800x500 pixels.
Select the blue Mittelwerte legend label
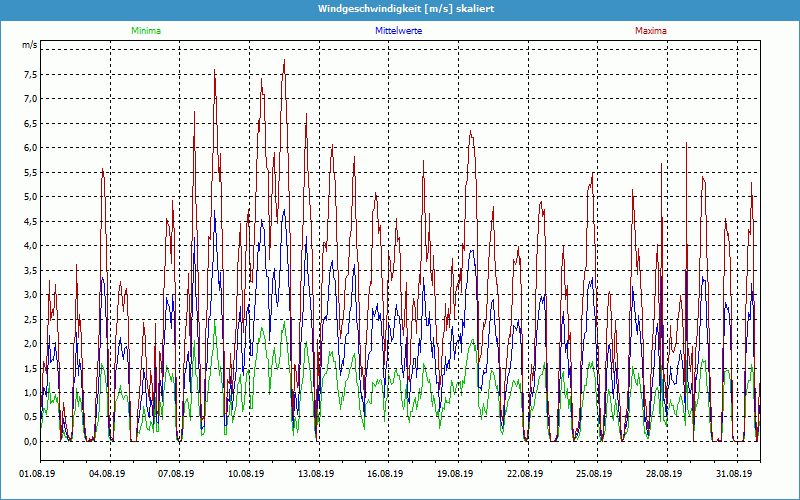click(398, 31)
